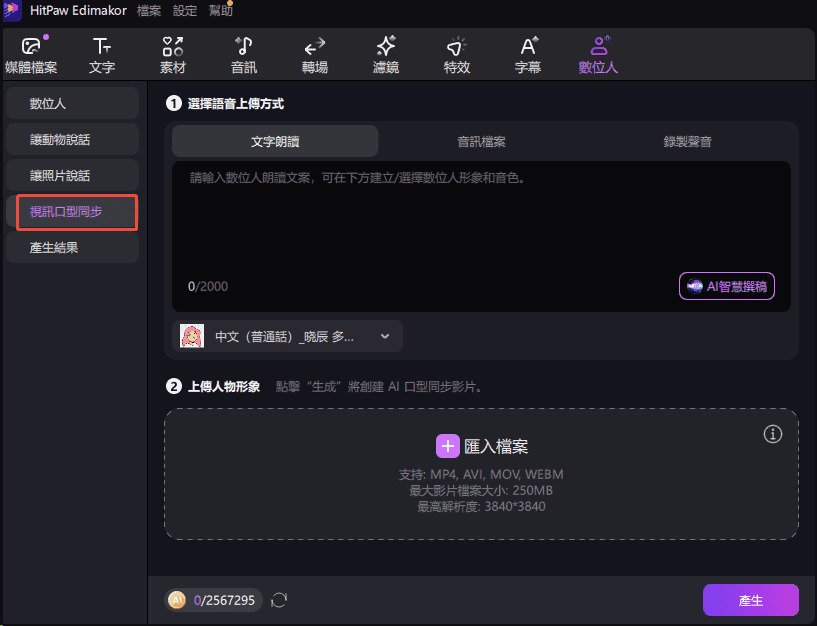
Task: Click the AI智慧撰稿 button
Action: pos(727,286)
